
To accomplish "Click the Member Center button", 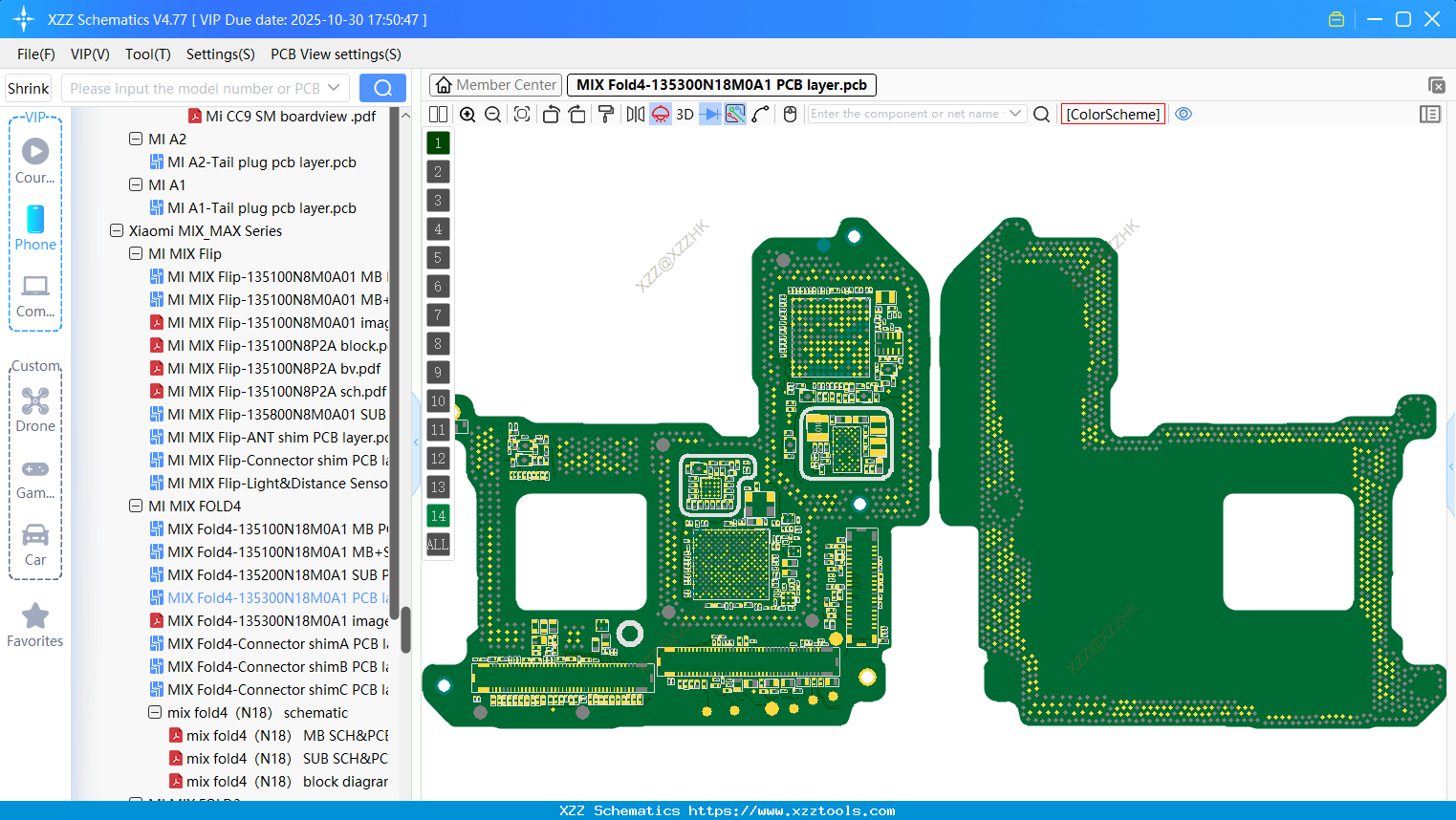I will click(494, 84).
